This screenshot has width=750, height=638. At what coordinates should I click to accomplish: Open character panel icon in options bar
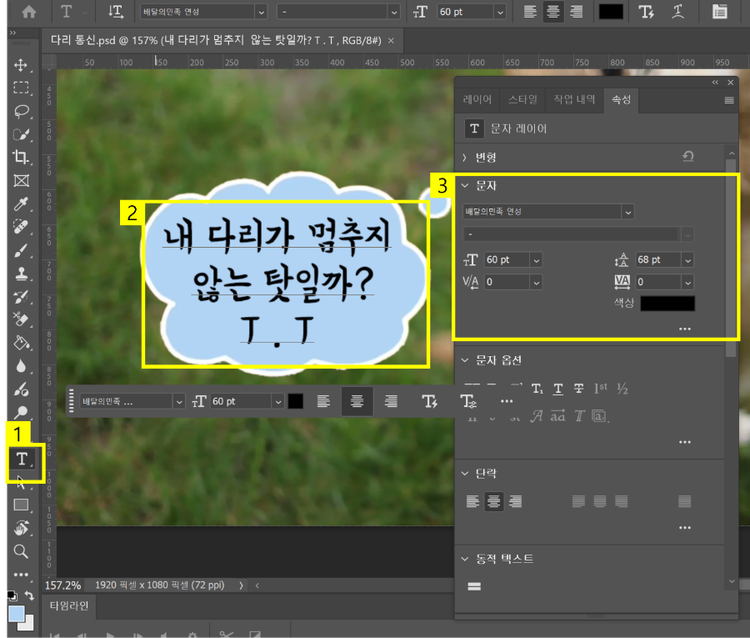pos(719,11)
